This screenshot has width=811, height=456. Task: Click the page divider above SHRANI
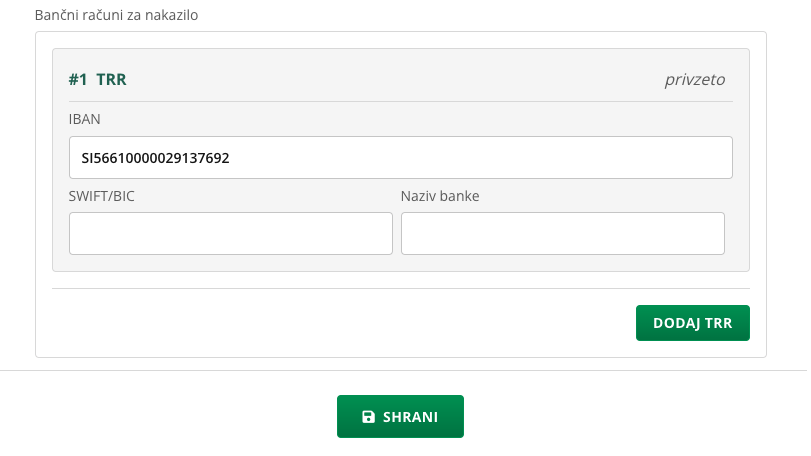coord(403,370)
